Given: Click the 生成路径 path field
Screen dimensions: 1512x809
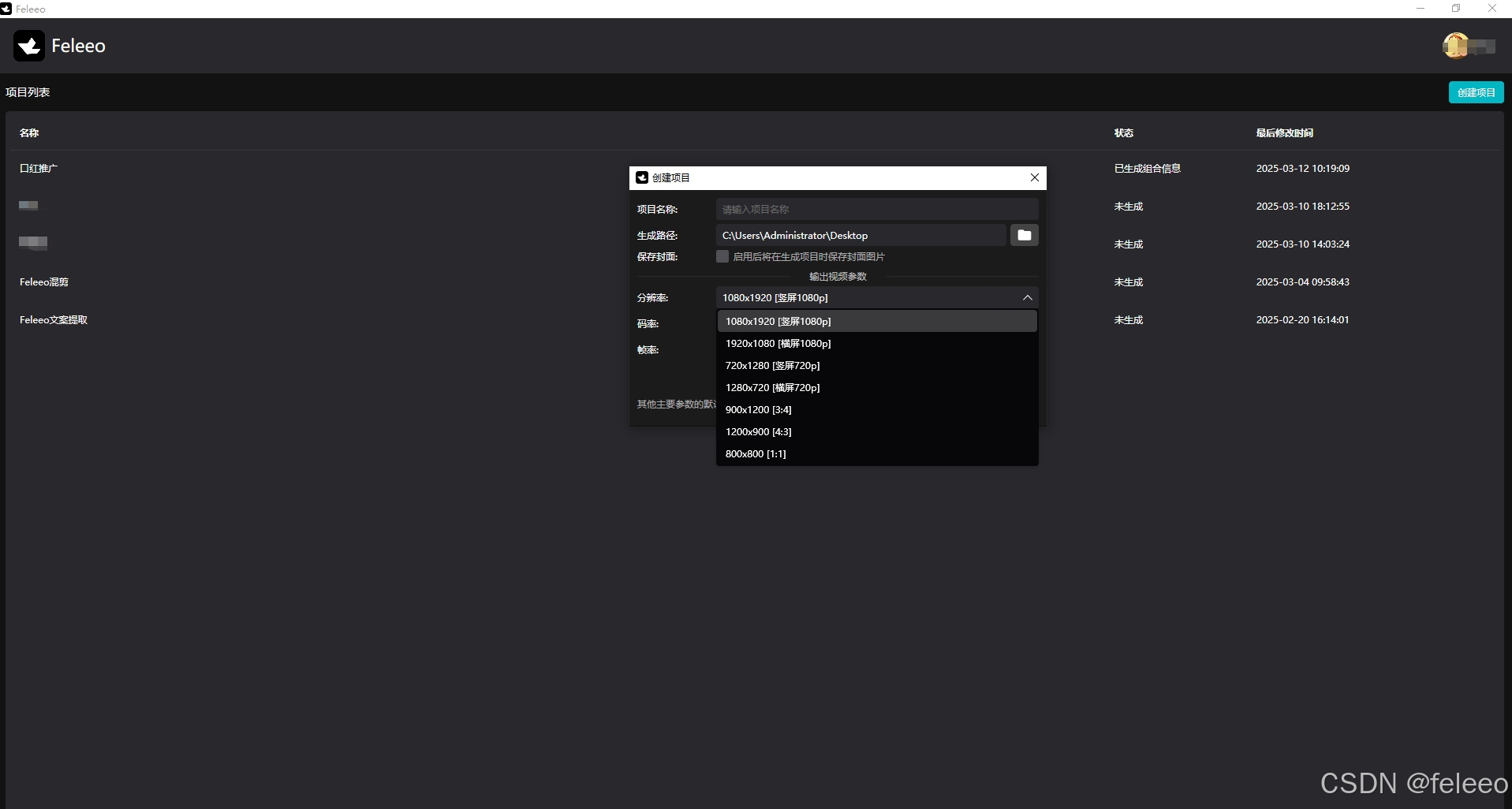Looking at the screenshot, I should coord(861,235).
